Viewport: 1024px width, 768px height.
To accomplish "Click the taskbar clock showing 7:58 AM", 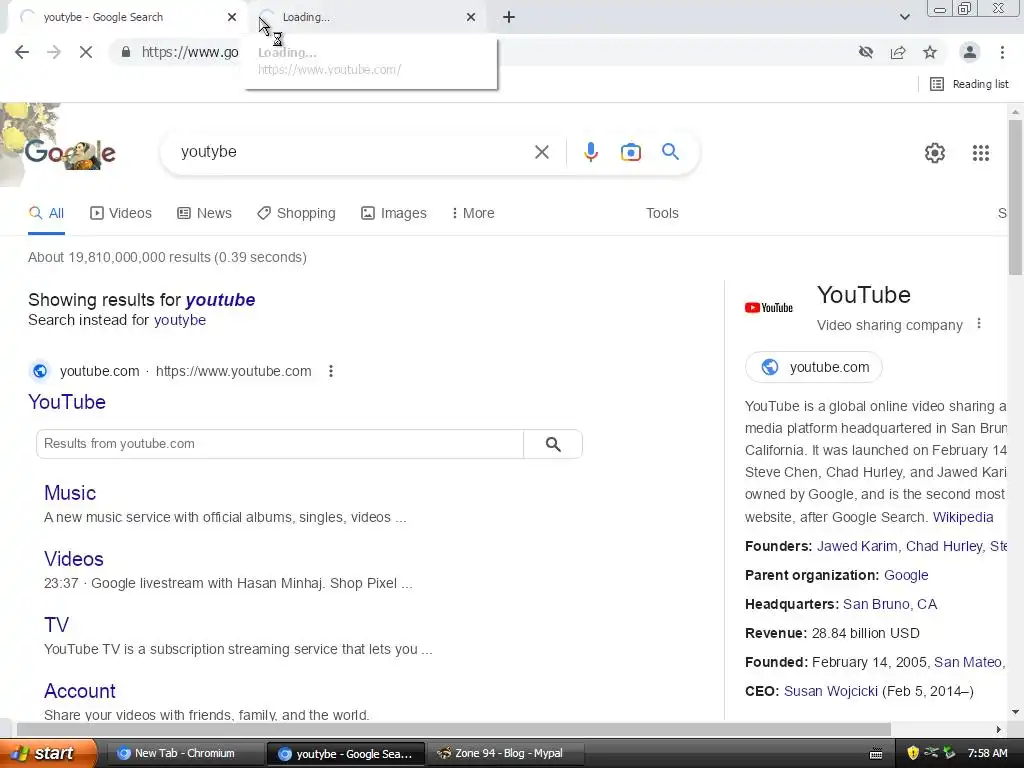I will point(987,754).
